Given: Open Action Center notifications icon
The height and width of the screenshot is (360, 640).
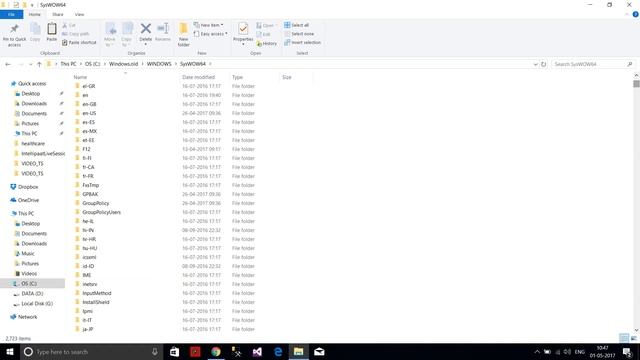Looking at the screenshot, I should 627,352.
